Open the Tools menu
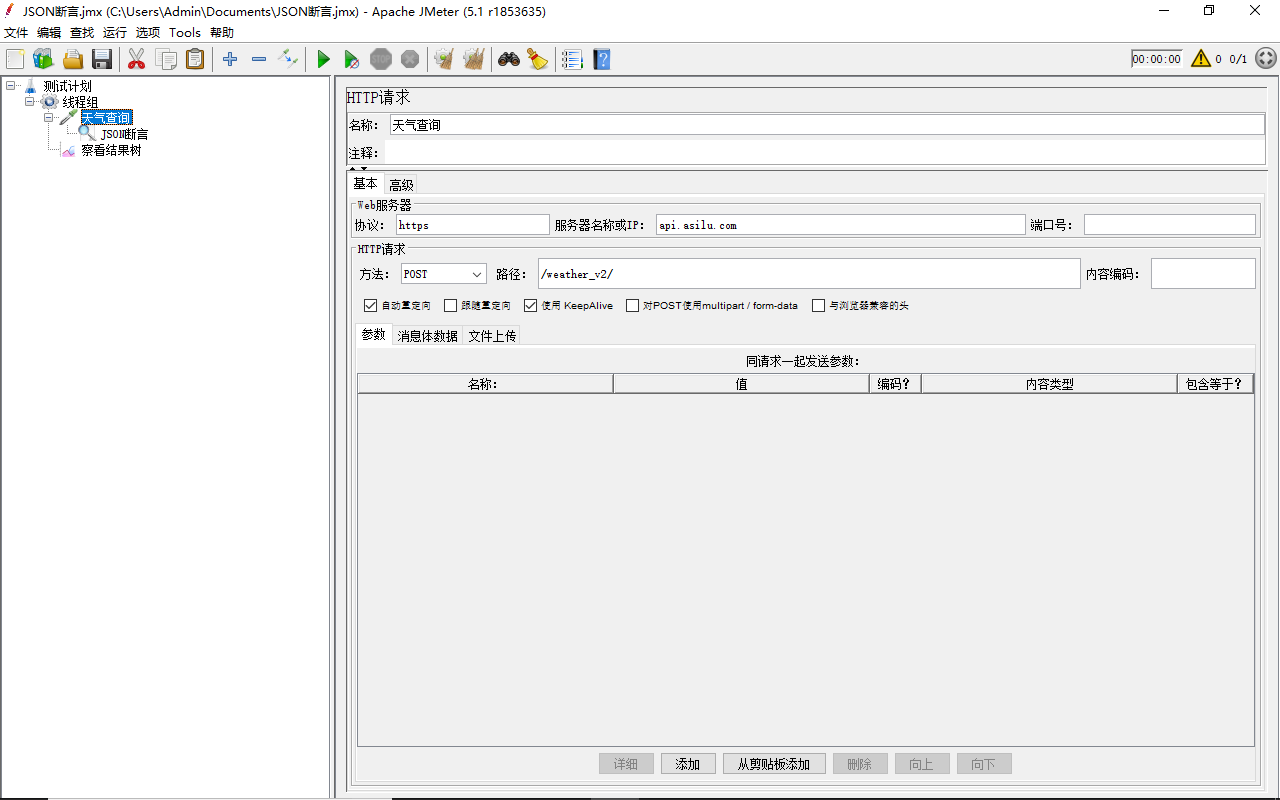Viewport: 1280px width, 800px height. pos(185,33)
